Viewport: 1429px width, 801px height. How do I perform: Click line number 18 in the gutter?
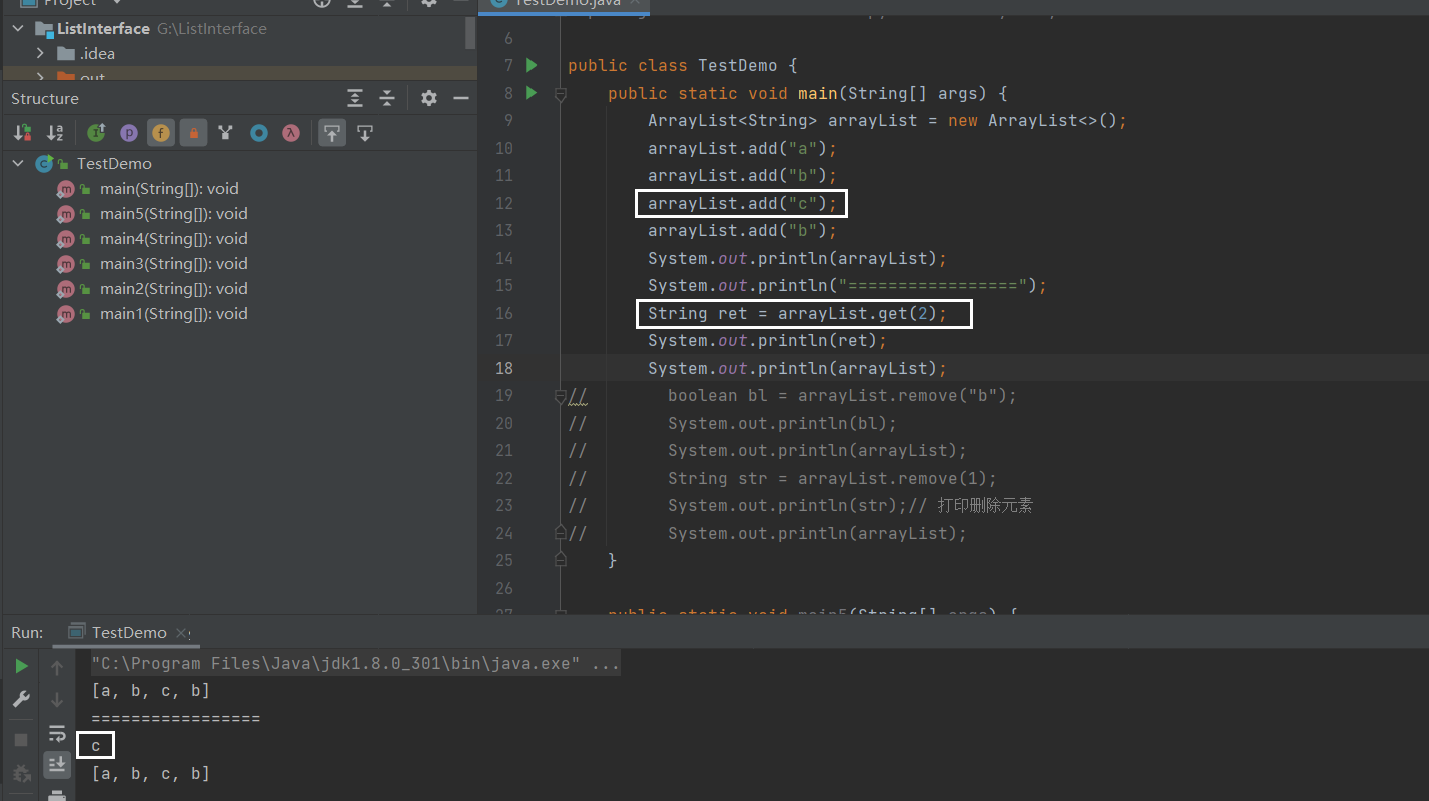(x=503, y=368)
